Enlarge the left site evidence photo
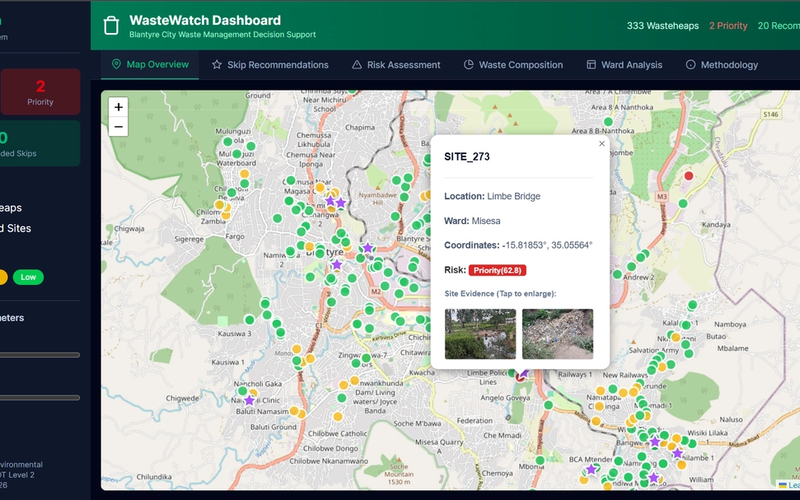This screenshot has height=500, width=800. [x=480, y=334]
